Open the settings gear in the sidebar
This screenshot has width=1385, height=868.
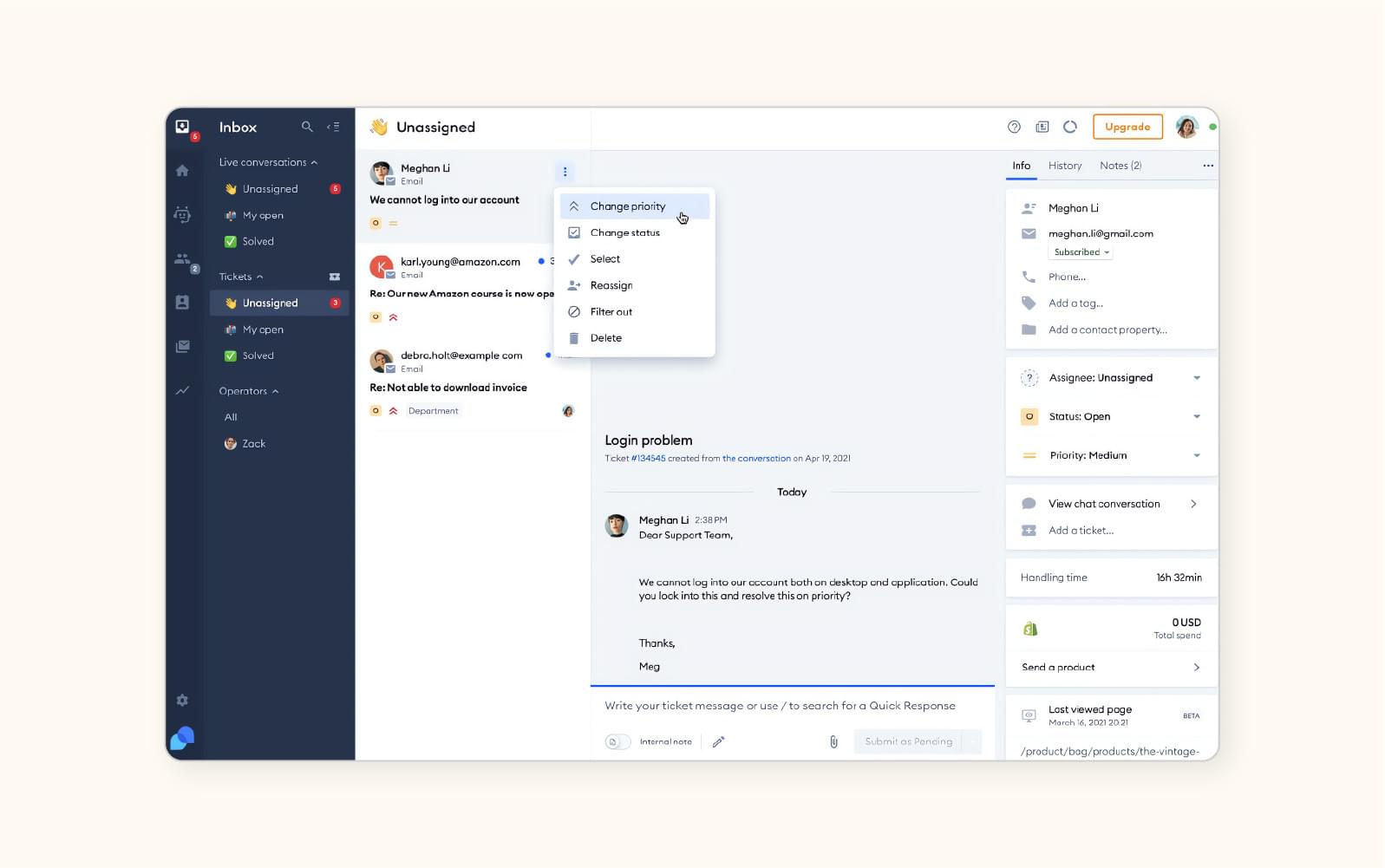(x=182, y=700)
